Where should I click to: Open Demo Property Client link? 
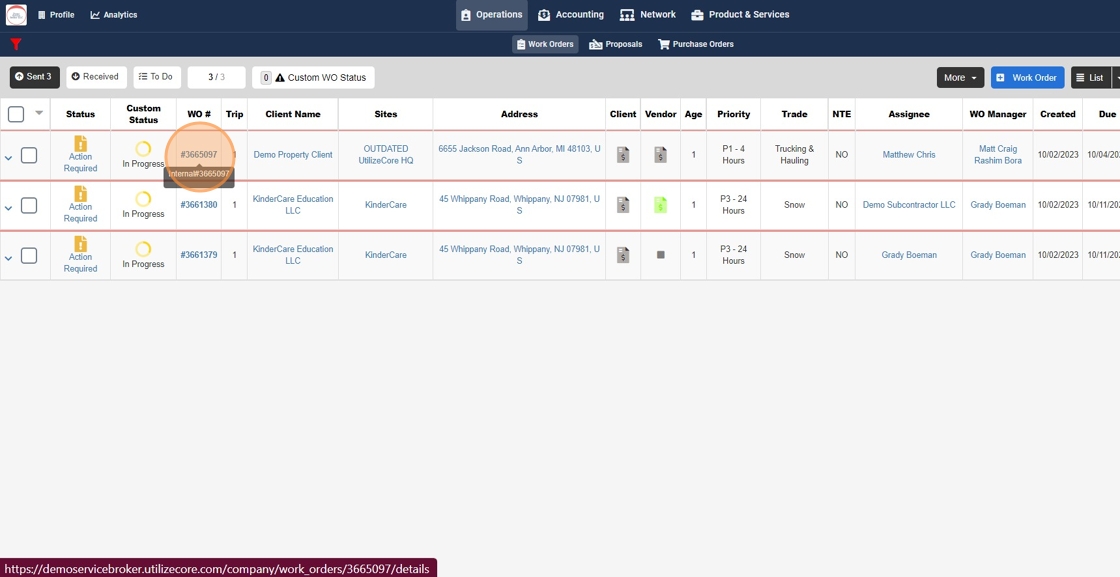(293, 154)
